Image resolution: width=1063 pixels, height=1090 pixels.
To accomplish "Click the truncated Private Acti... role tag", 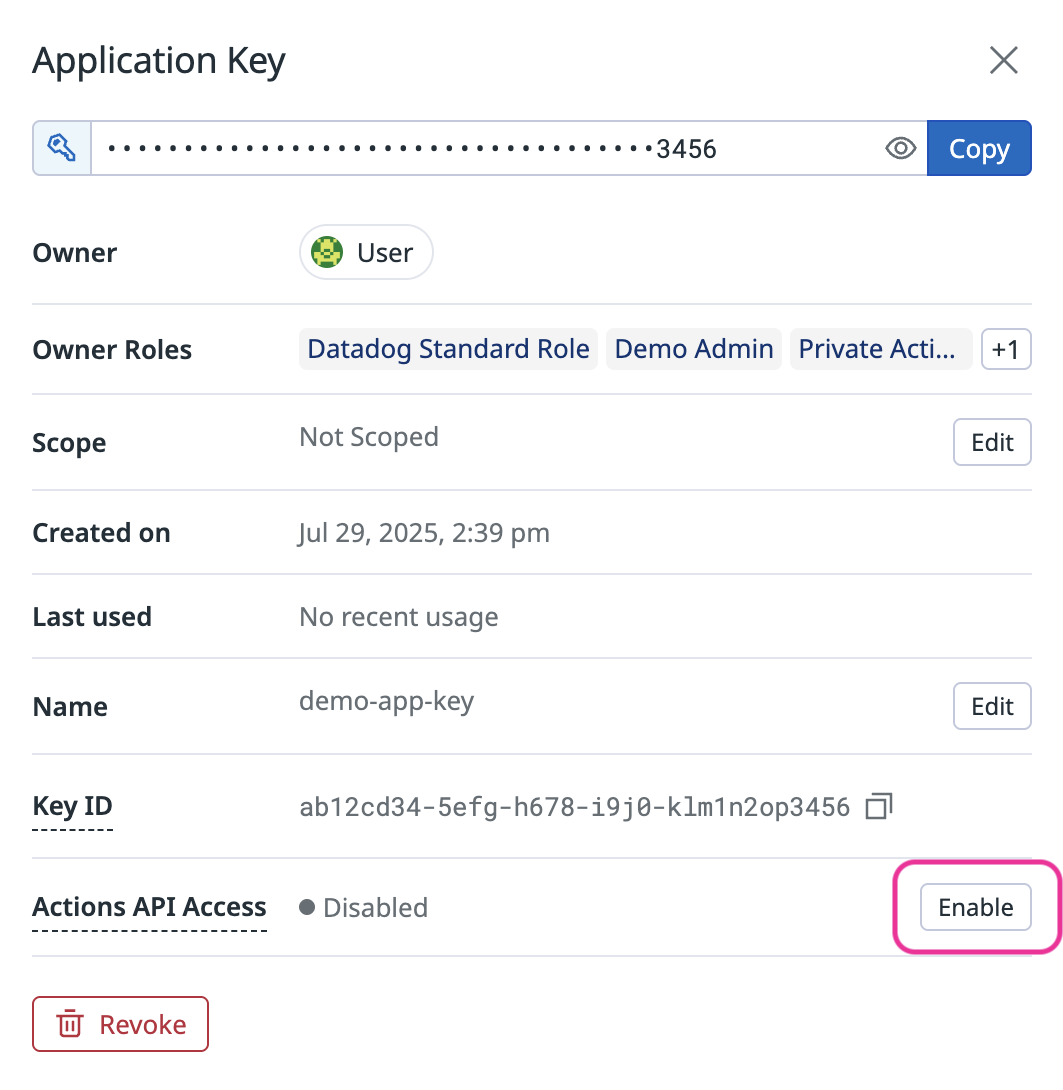I will pyautogui.click(x=881, y=349).
